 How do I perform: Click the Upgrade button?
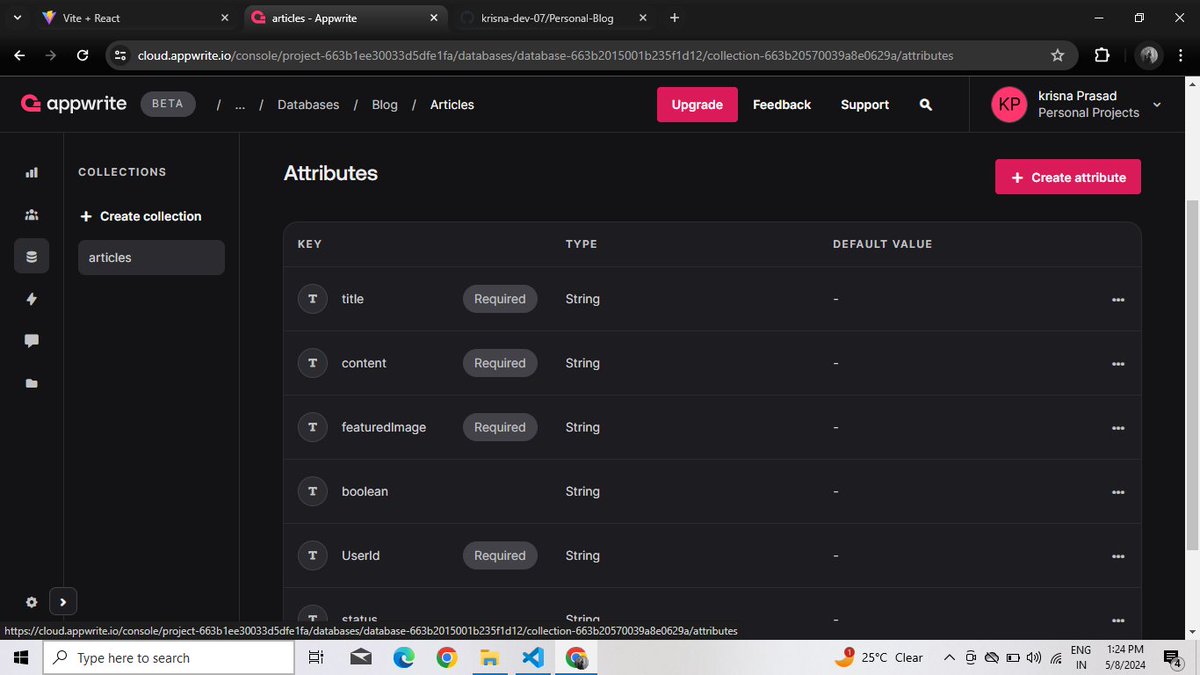697,104
